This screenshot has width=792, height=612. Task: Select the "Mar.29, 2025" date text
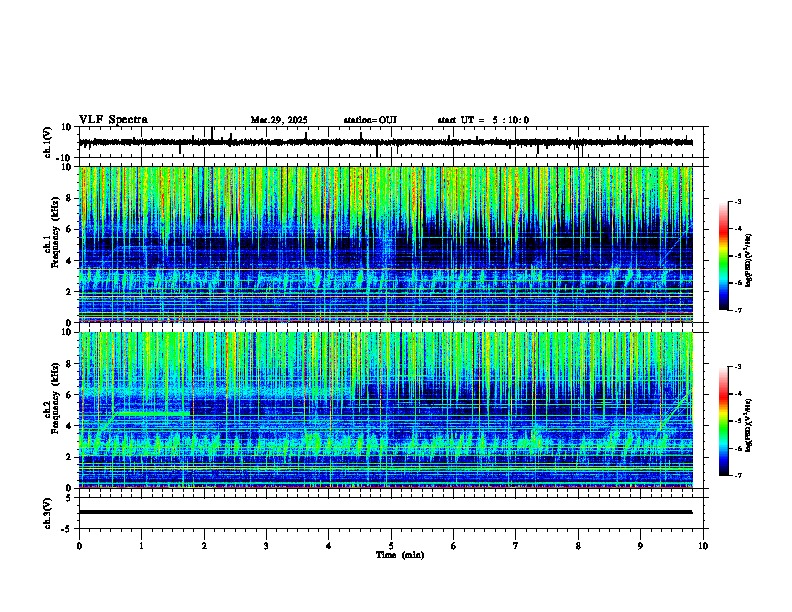click(x=279, y=120)
